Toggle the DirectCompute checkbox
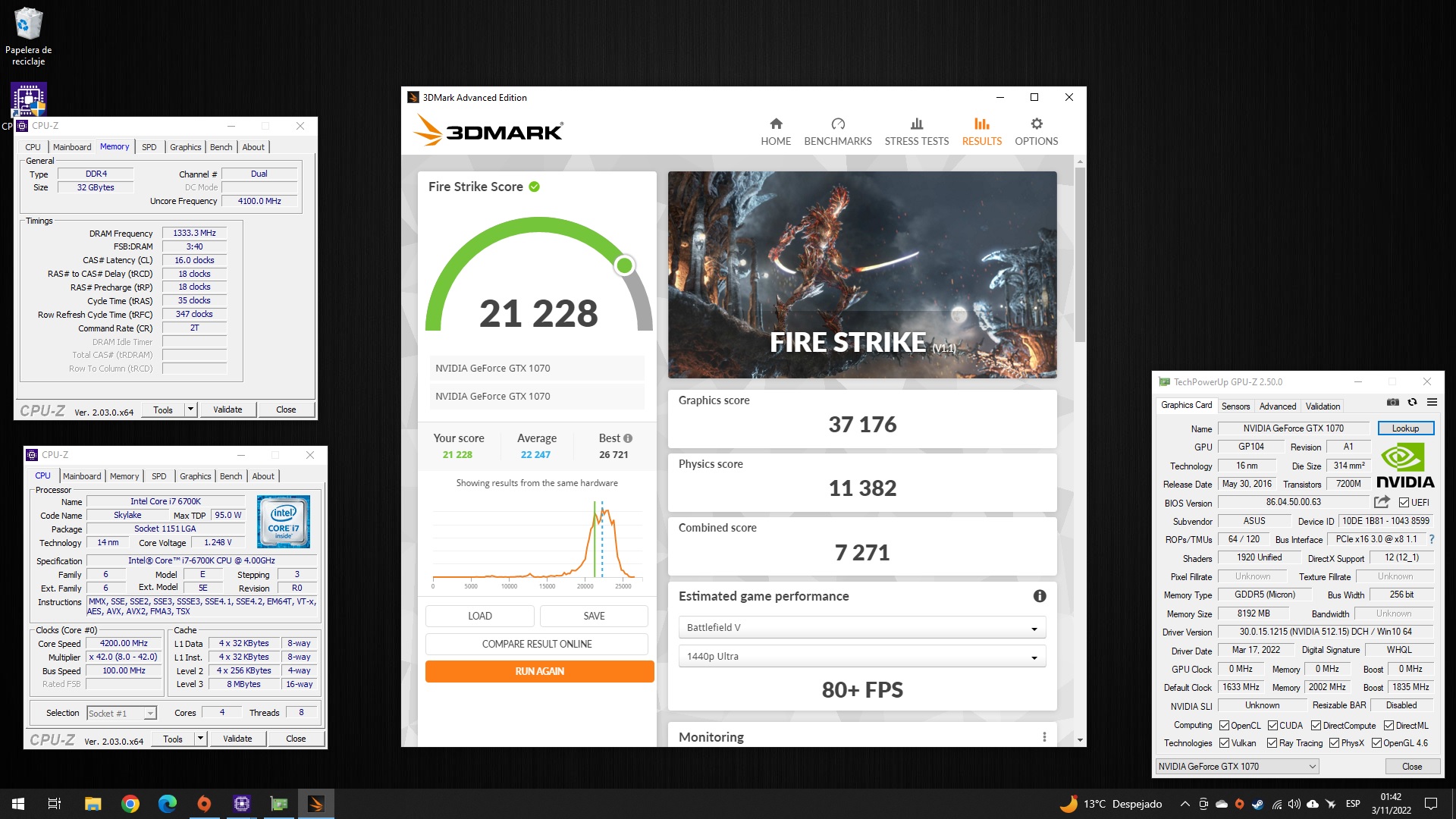The height and width of the screenshot is (819, 1456). click(x=1316, y=726)
